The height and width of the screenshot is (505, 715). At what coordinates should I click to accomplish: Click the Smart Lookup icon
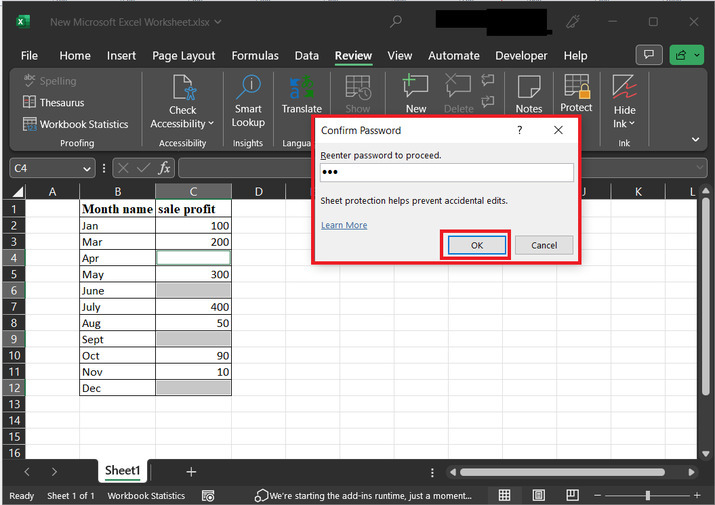[x=248, y=88]
